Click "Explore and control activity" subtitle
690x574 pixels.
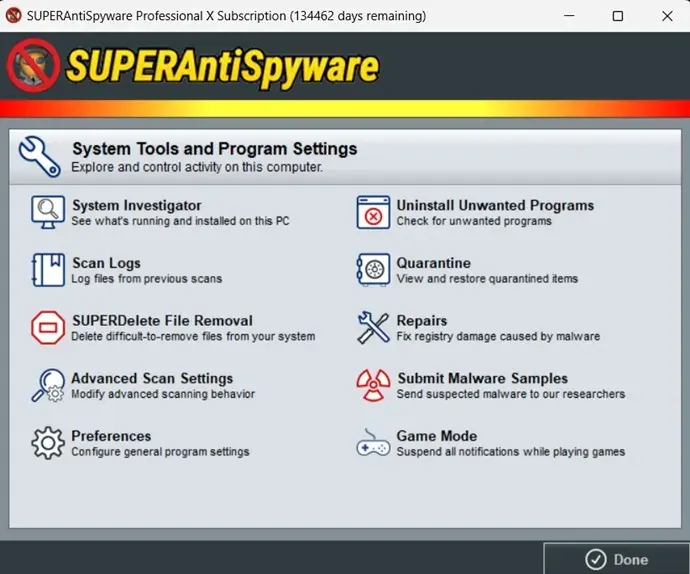(x=197, y=167)
